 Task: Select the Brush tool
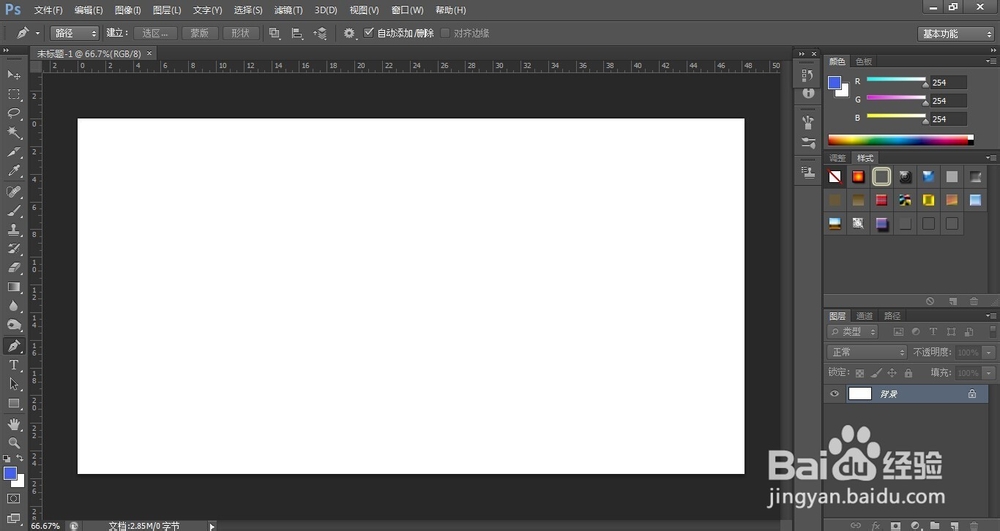[13, 210]
